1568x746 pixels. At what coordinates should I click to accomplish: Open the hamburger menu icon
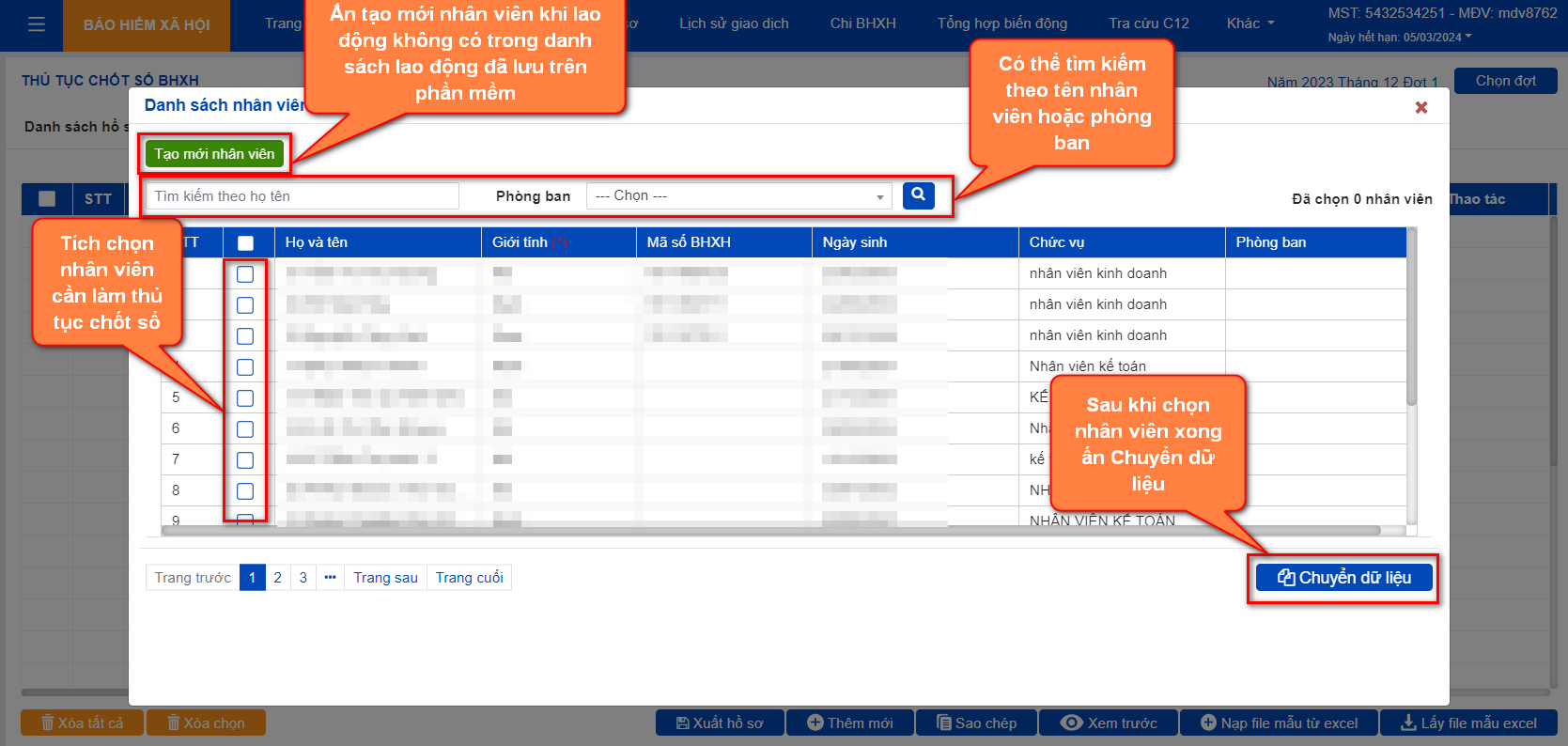[37, 24]
